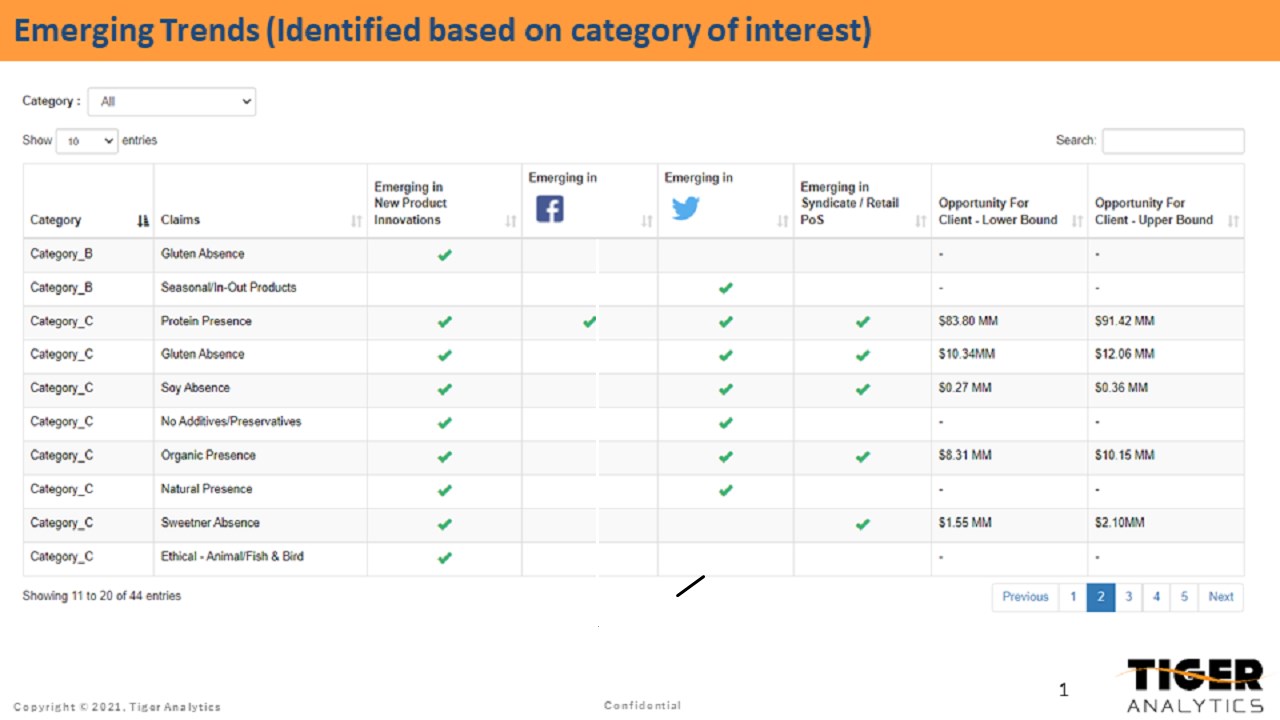Image resolution: width=1280 pixels, height=720 pixels.
Task: Sort by Category column sort arrows
Action: 143,221
